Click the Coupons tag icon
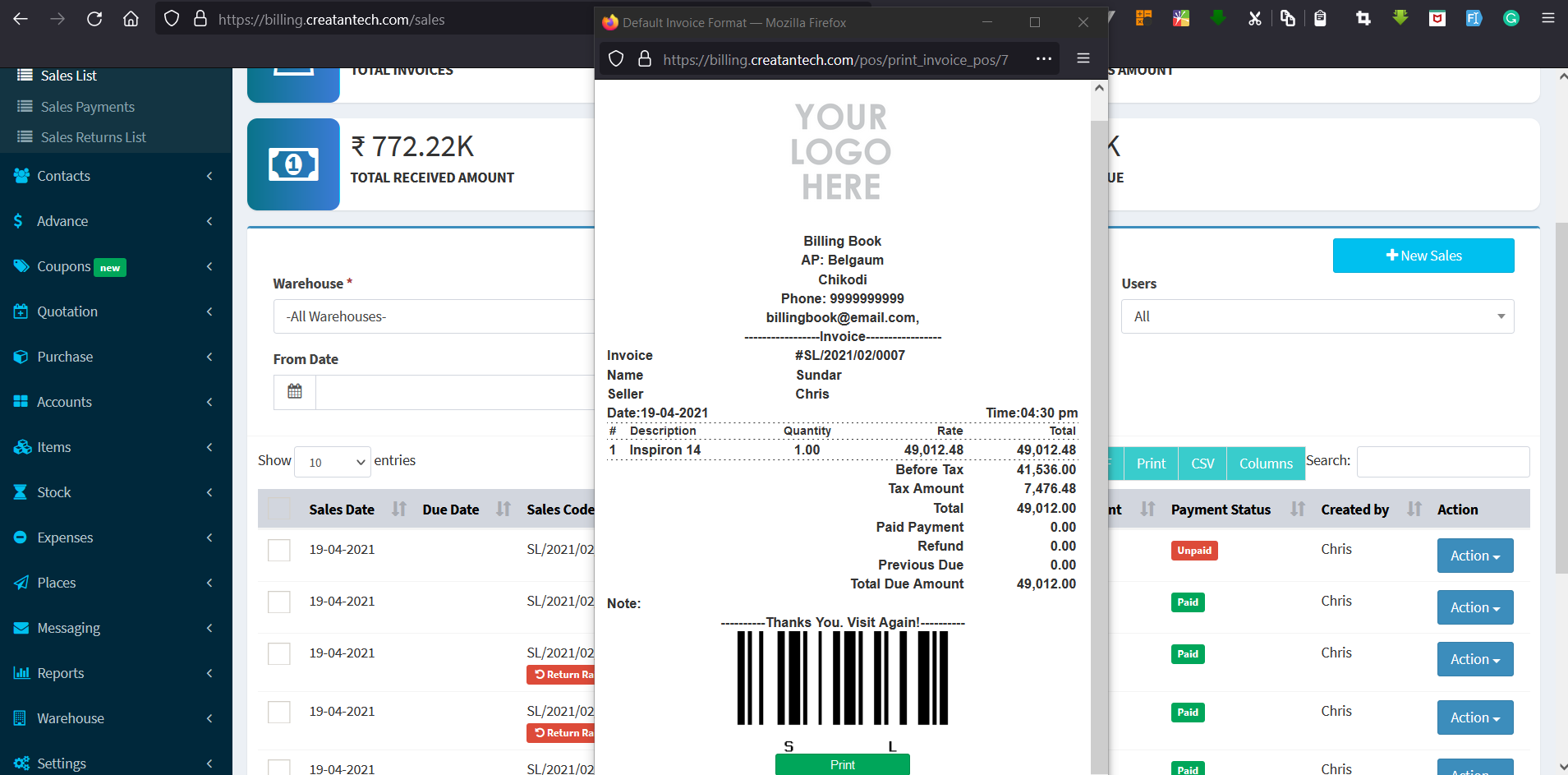Image resolution: width=1568 pixels, height=775 pixels. pos(21,266)
